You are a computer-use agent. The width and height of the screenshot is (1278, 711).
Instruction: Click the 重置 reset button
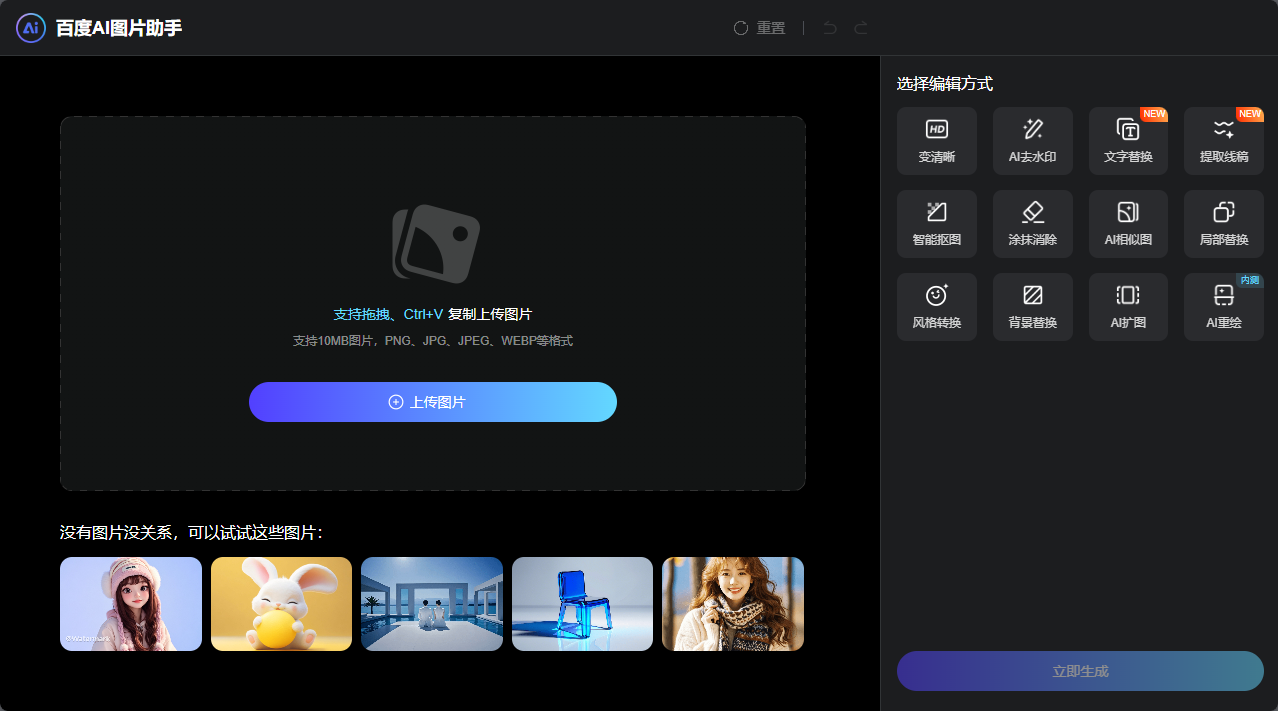click(759, 28)
